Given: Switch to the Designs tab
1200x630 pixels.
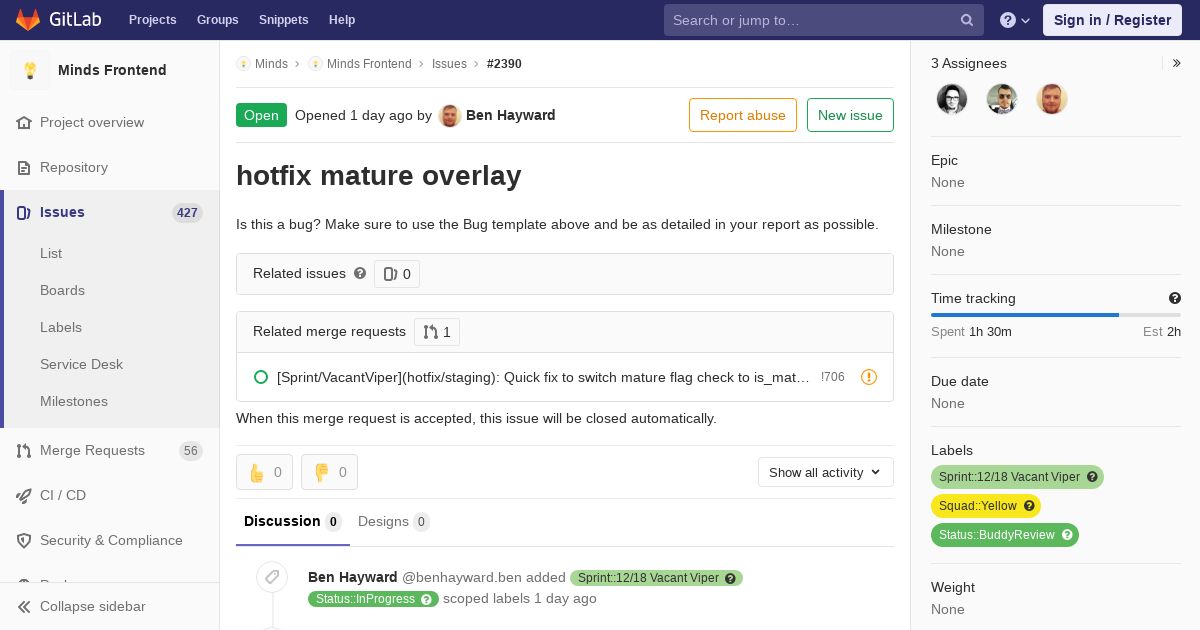Looking at the screenshot, I should [394, 521].
